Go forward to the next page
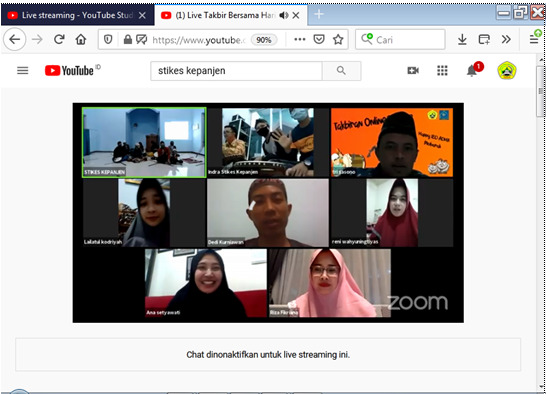546x394 pixels. point(37,40)
